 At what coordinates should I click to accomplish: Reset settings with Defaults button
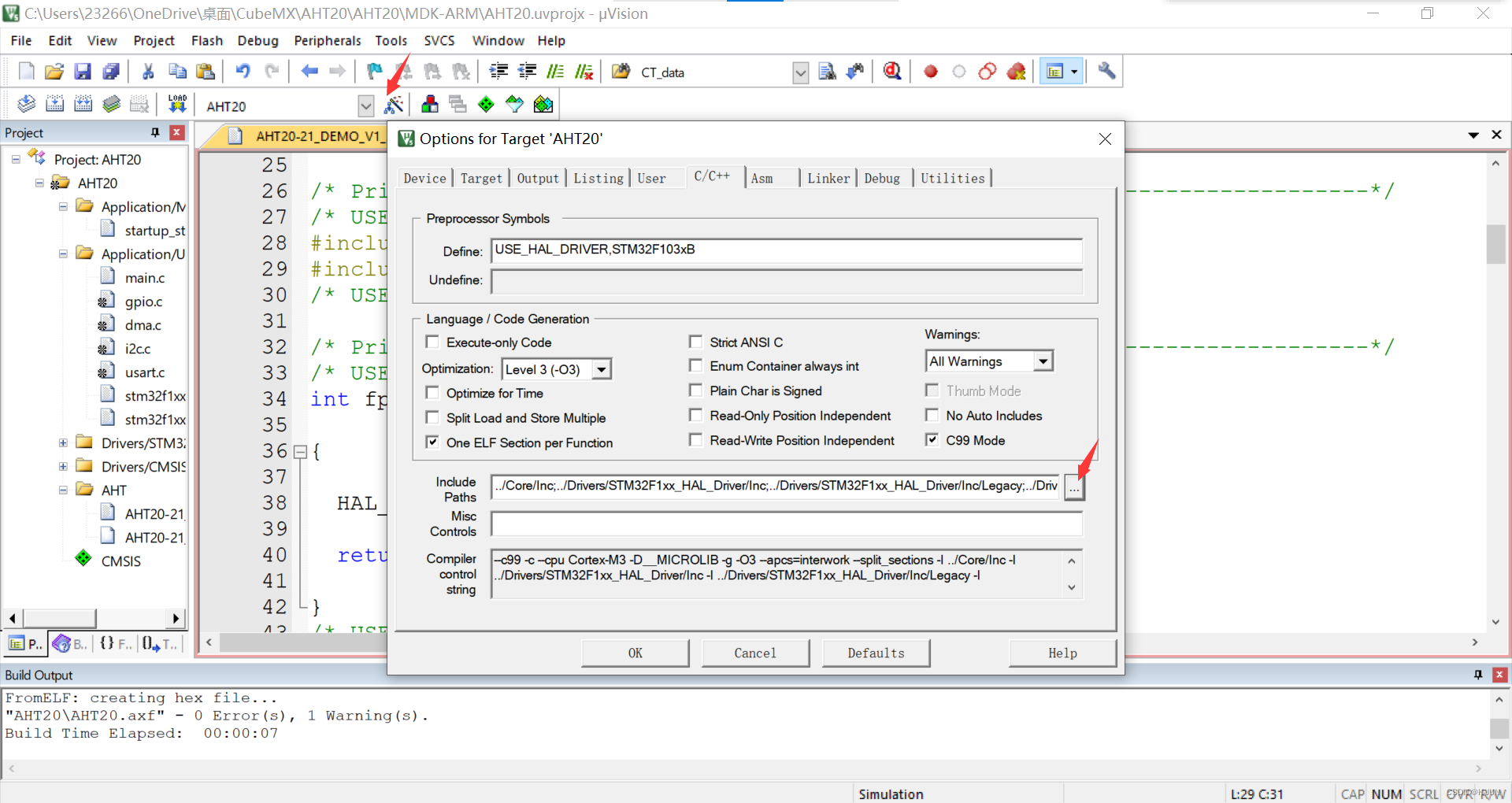coord(876,653)
